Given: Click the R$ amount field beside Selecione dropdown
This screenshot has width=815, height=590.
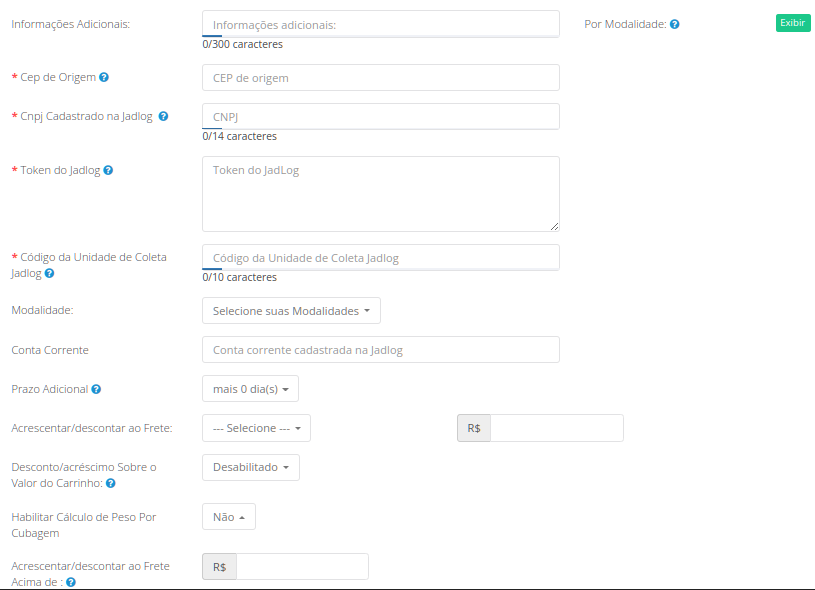Looking at the screenshot, I should [x=556, y=428].
